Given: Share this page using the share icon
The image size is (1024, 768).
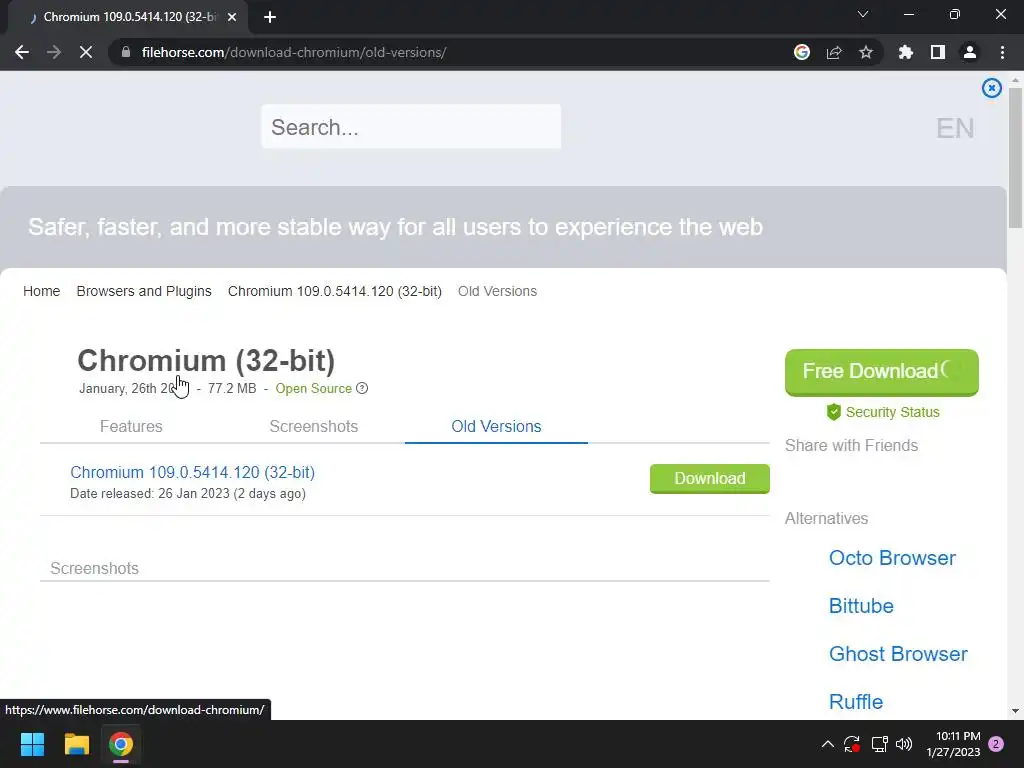Looking at the screenshot, I should point(834,52).
